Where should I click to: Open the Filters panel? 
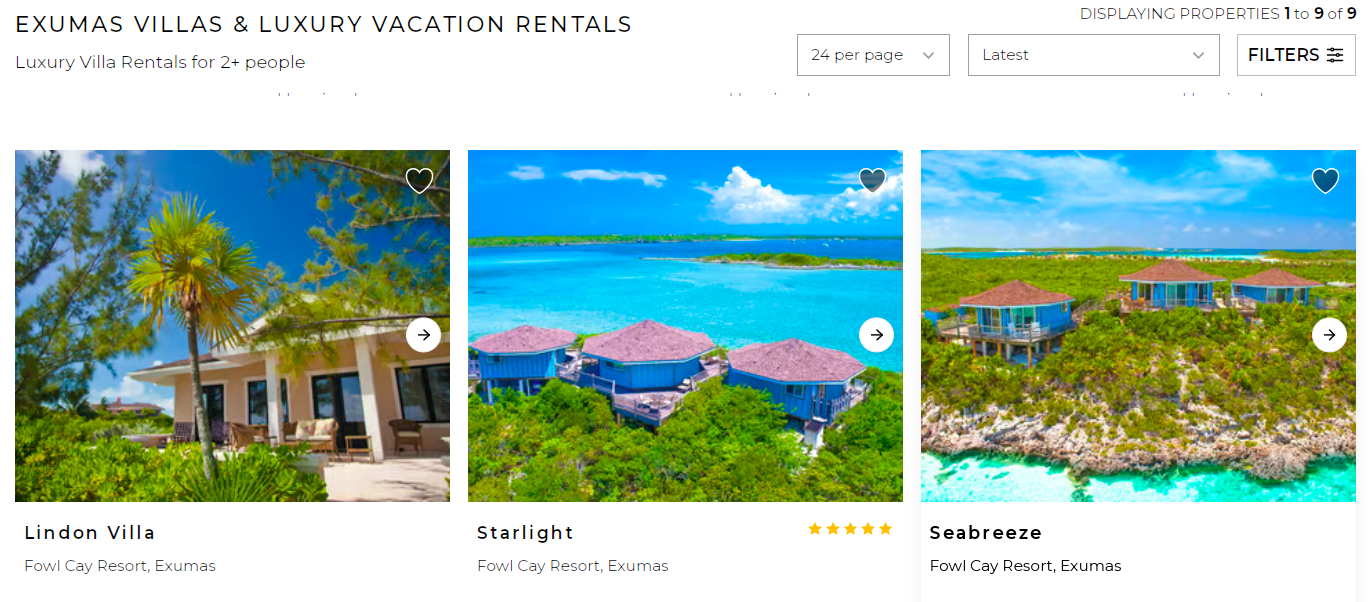1296,55
